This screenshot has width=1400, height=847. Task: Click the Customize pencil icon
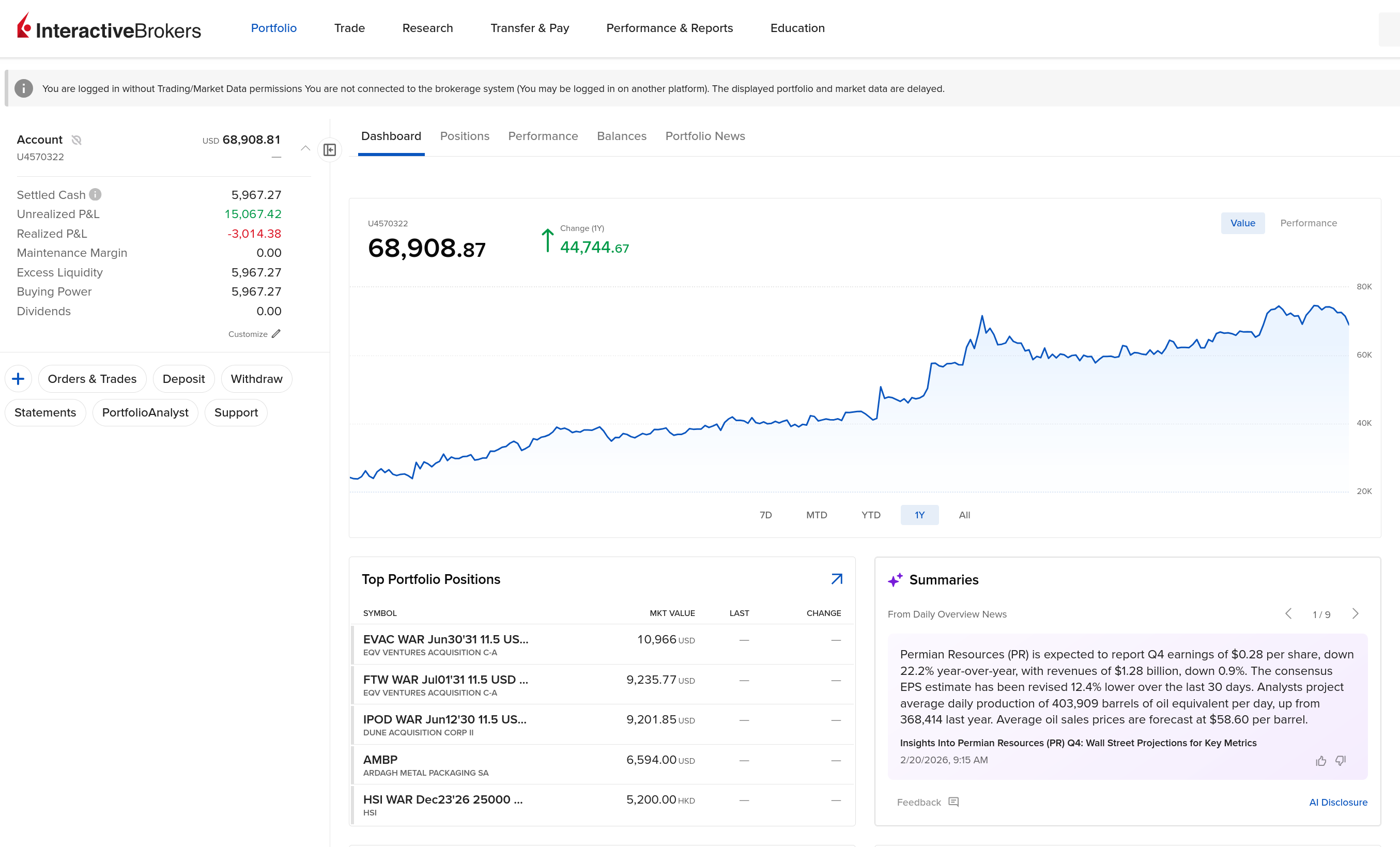point(276,334)
